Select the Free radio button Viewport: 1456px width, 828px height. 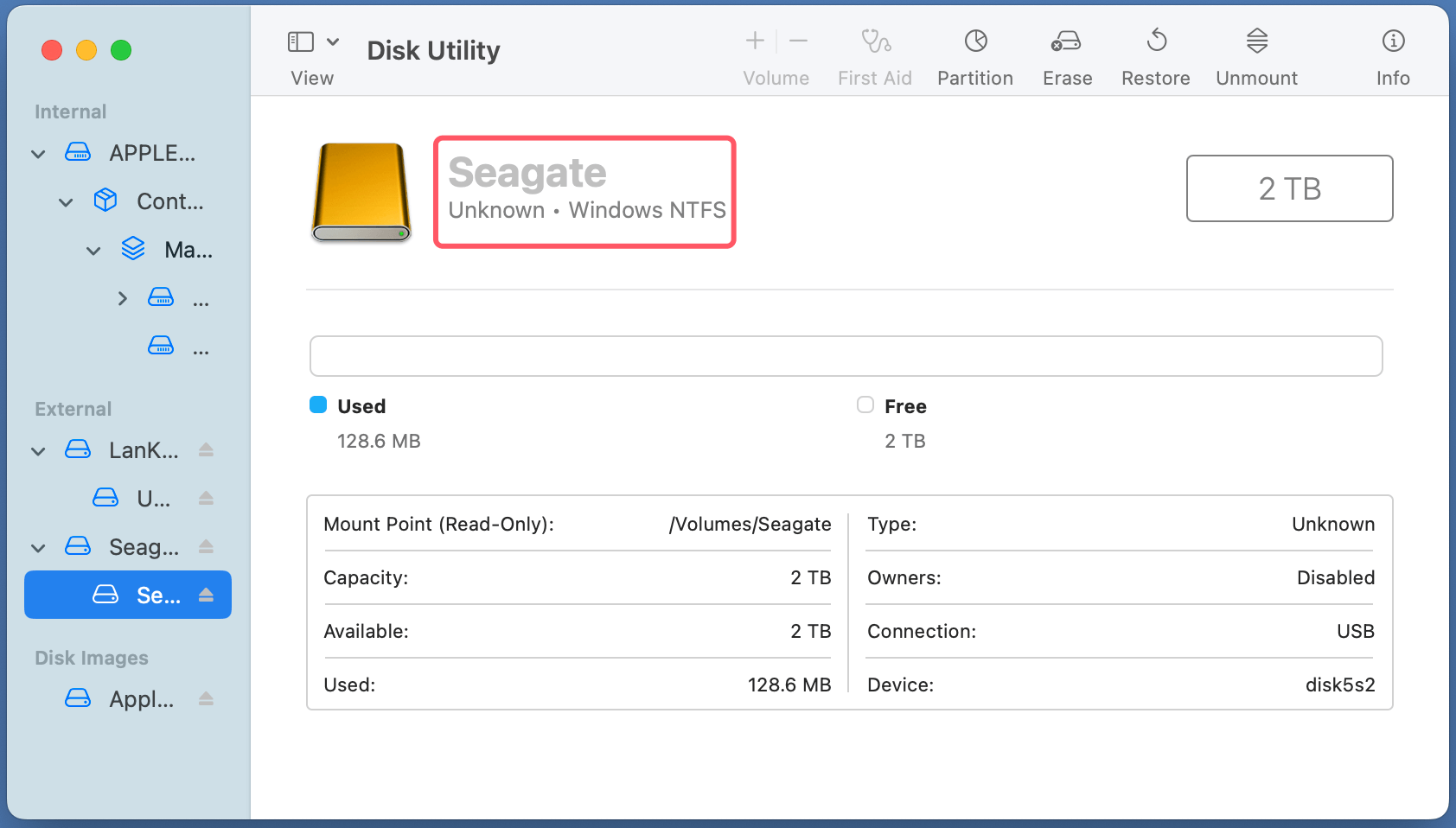(x=865, y=404)
